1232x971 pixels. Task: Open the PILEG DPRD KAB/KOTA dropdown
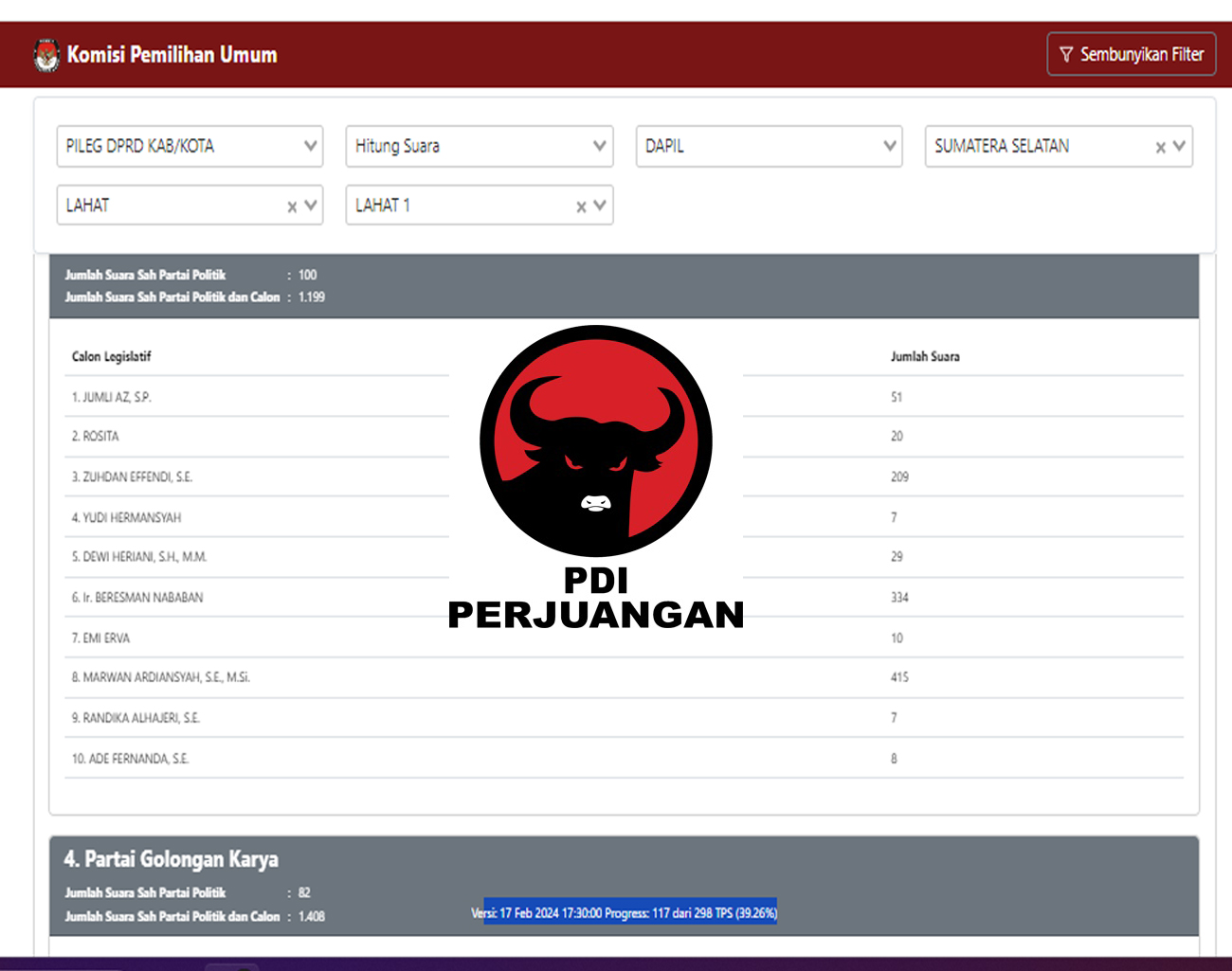190,146
